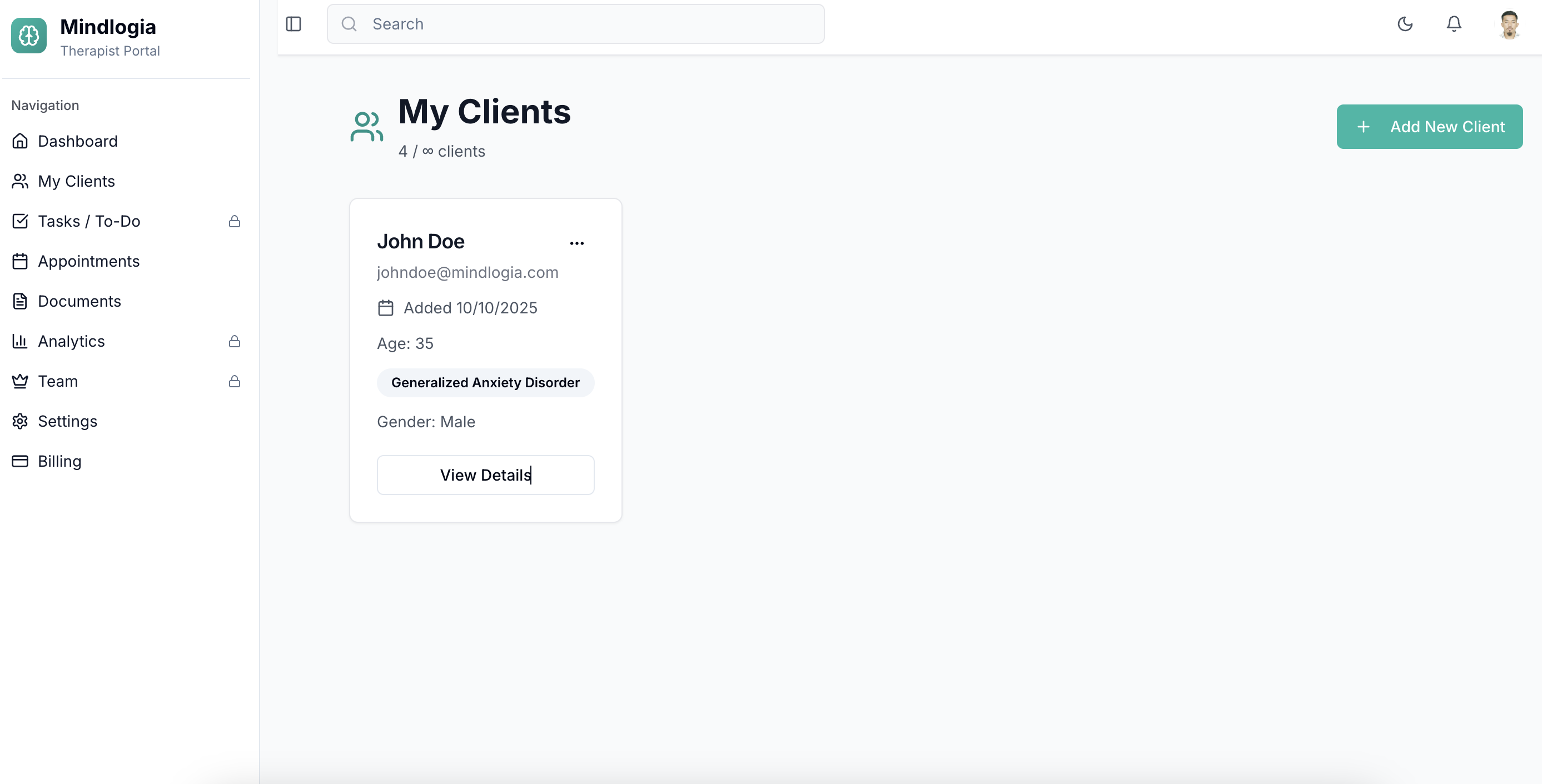This screenshot has height=784, width=1542.
Task: Open Appointments from navigation
Action: click(88, 262)
